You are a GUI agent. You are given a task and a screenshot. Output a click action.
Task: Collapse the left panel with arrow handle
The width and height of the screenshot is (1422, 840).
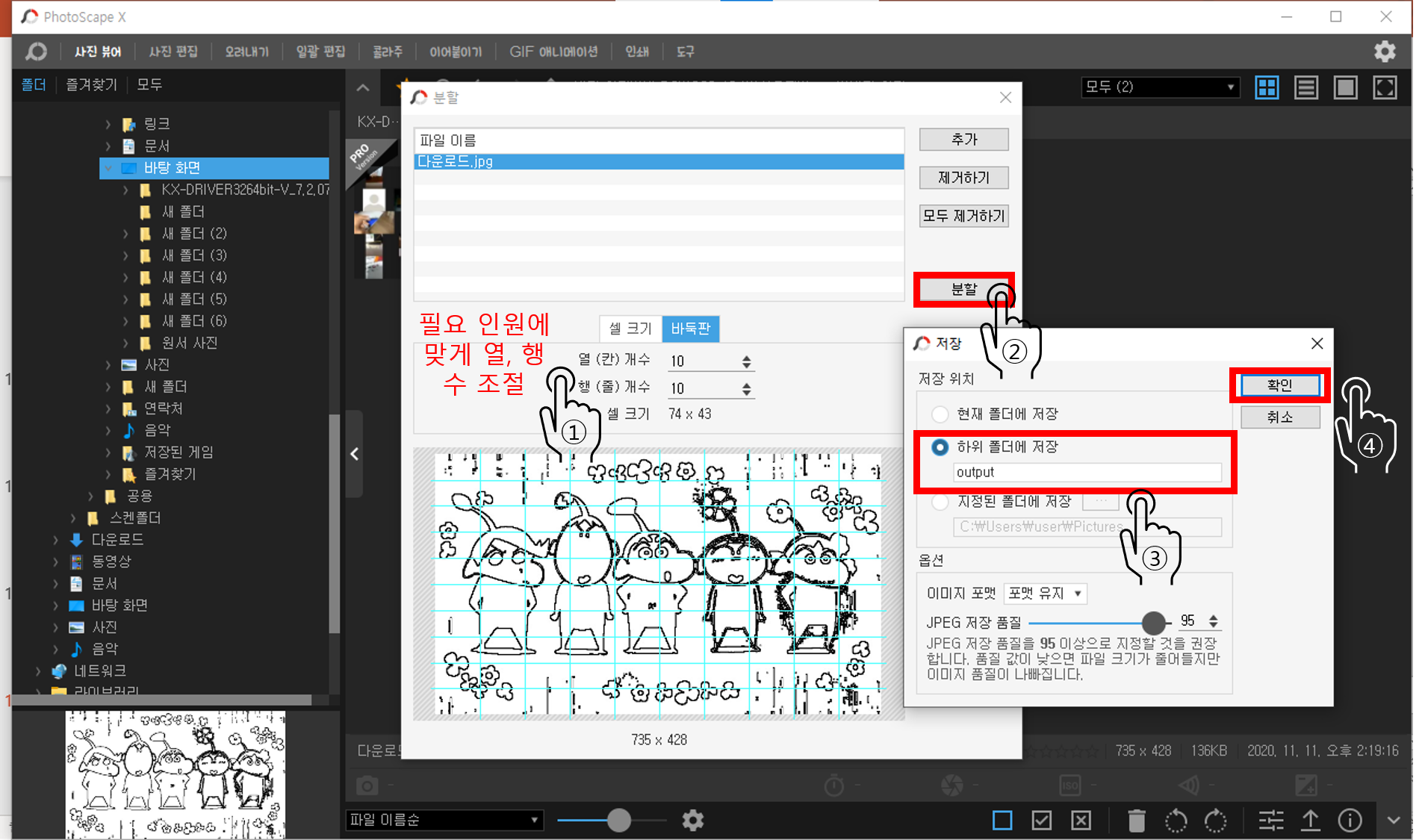354,453
